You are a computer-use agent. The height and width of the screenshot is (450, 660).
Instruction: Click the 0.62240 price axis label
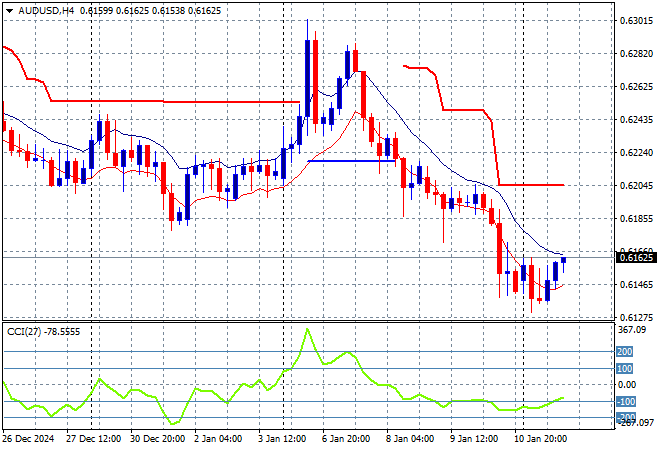(636, 152)
